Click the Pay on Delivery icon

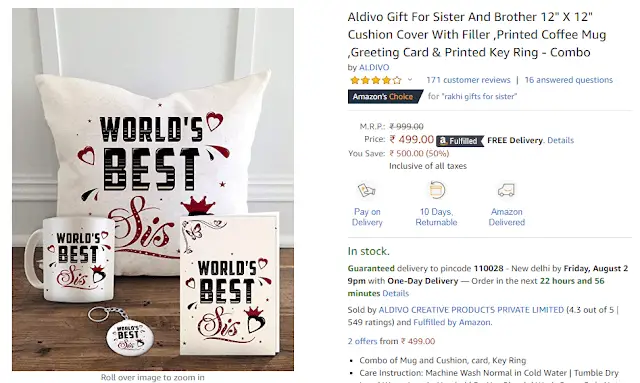[367, 190]
